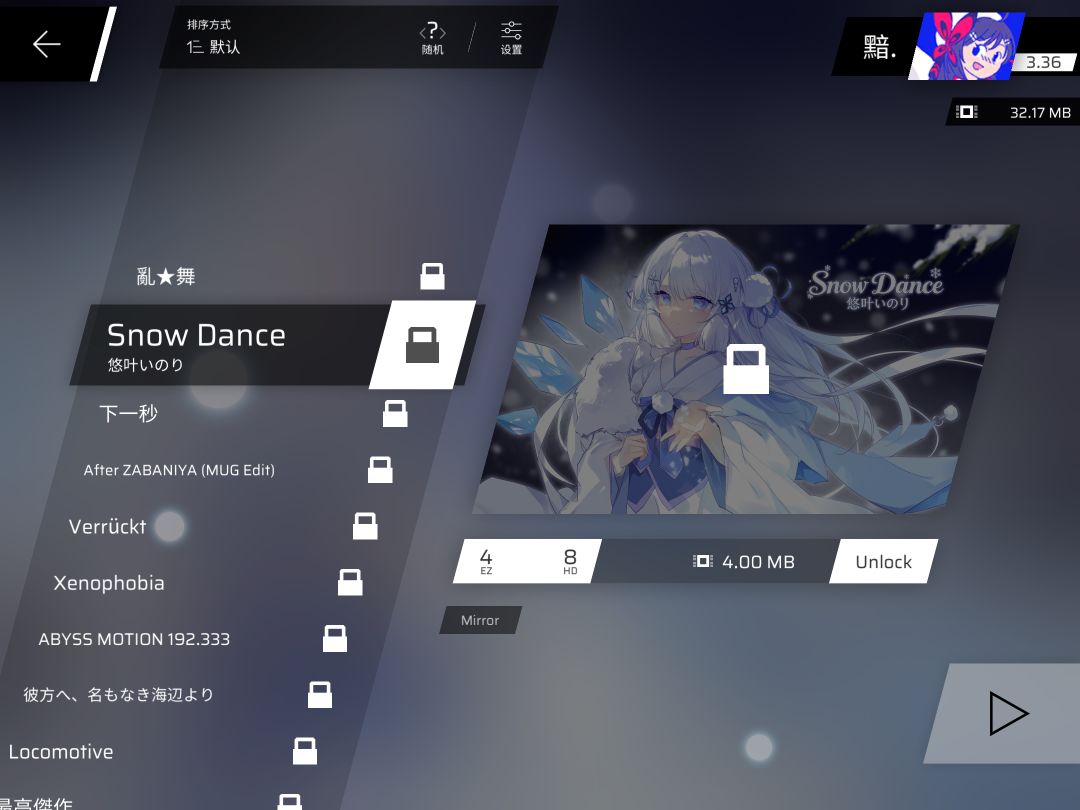Select the song Xenophobia
The image size is (1080, 810).
coord(109,583)
